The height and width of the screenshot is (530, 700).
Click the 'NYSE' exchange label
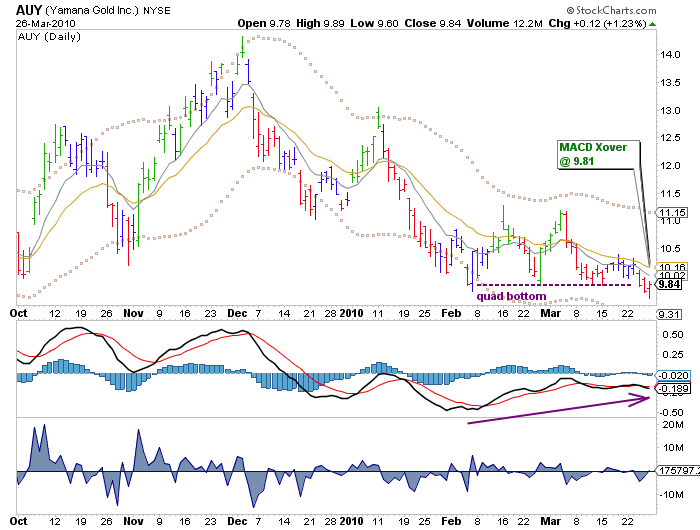point(157,10)
